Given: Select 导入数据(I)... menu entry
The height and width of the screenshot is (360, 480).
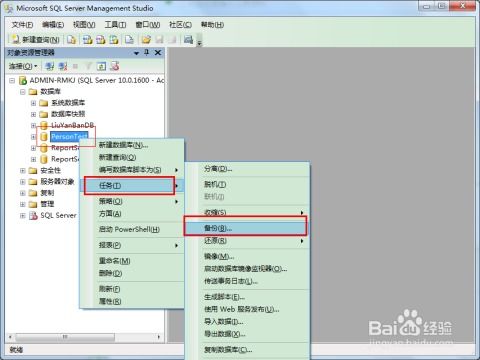Looking at the screenshot, I should 223,322.
